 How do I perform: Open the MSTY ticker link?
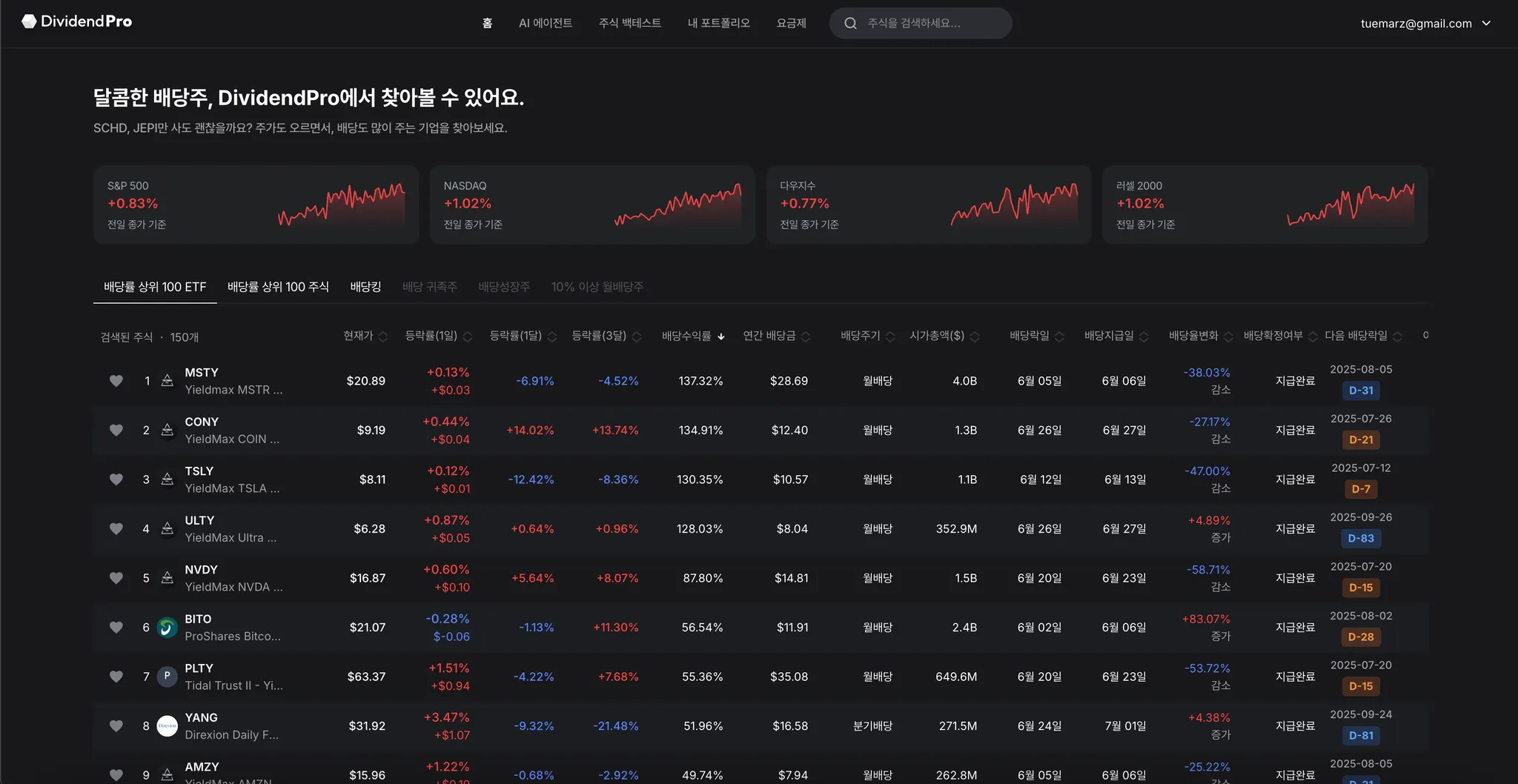(202, 373)
